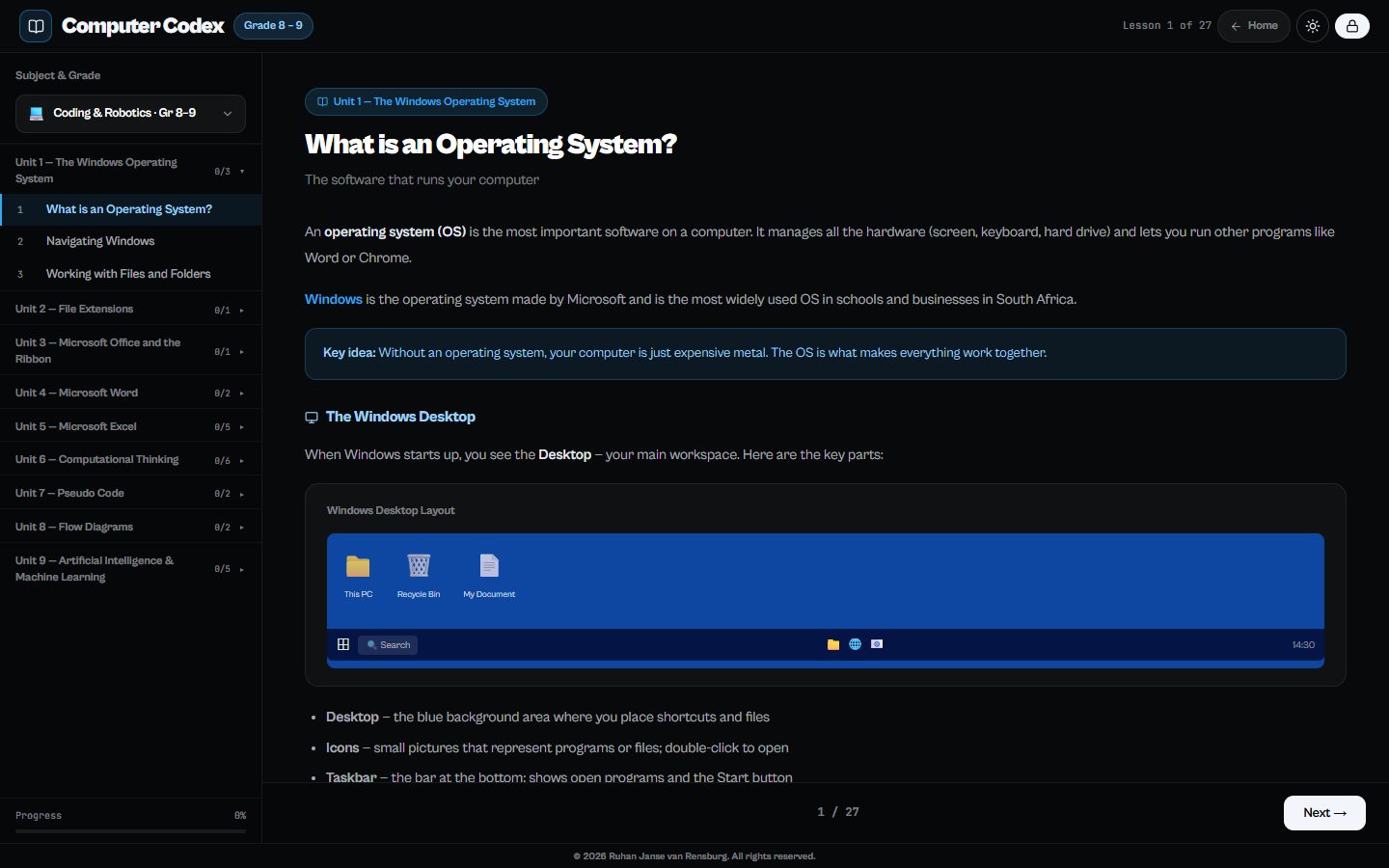Expand Unit 2 — File Extensions
Image resolution: width=1389 pixels, height=868 pixels.
[x=130, y=310]
